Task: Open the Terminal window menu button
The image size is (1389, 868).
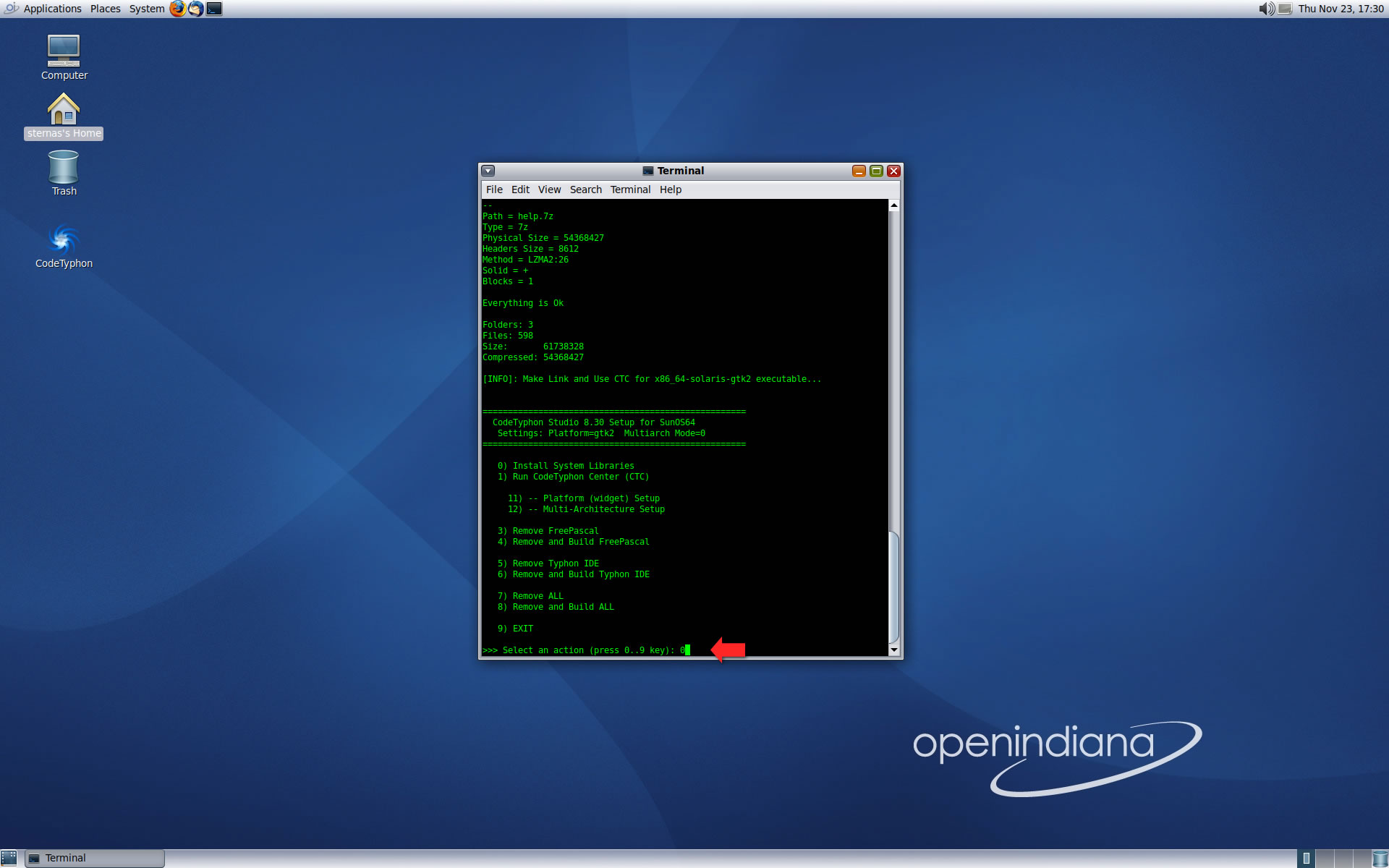Action: pos(488,171)
